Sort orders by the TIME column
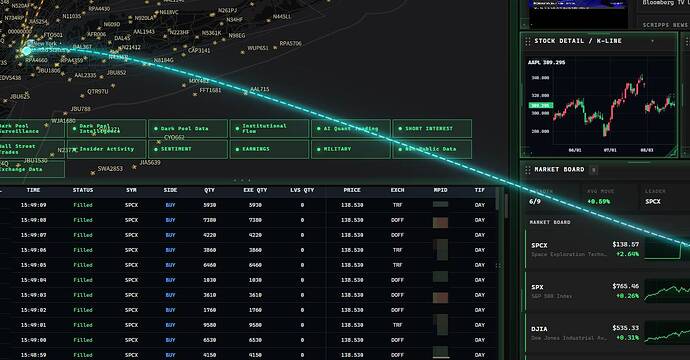The height and width of the screenshot is (360, 690). tap(33, 190)
